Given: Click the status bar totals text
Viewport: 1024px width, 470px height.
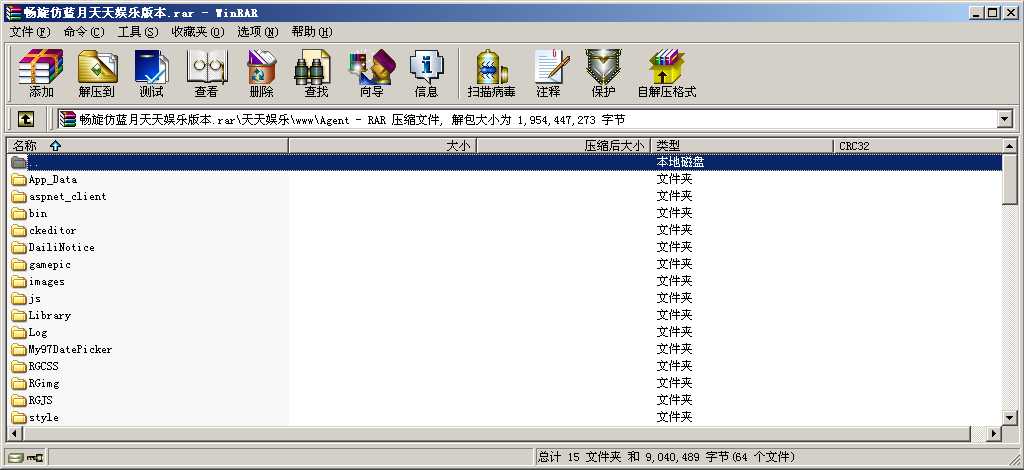Looking at the screenshot, I should (667, 457).
